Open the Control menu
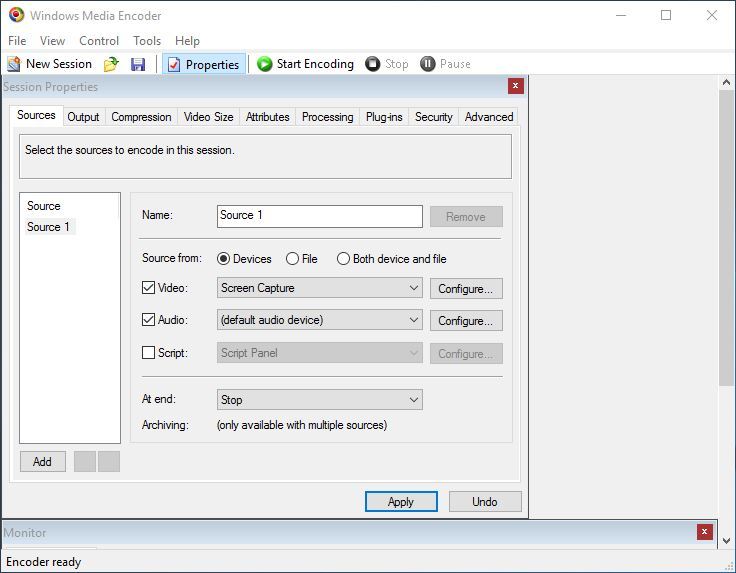This screenshot has height=573, width=736. (x=99, y=41)
